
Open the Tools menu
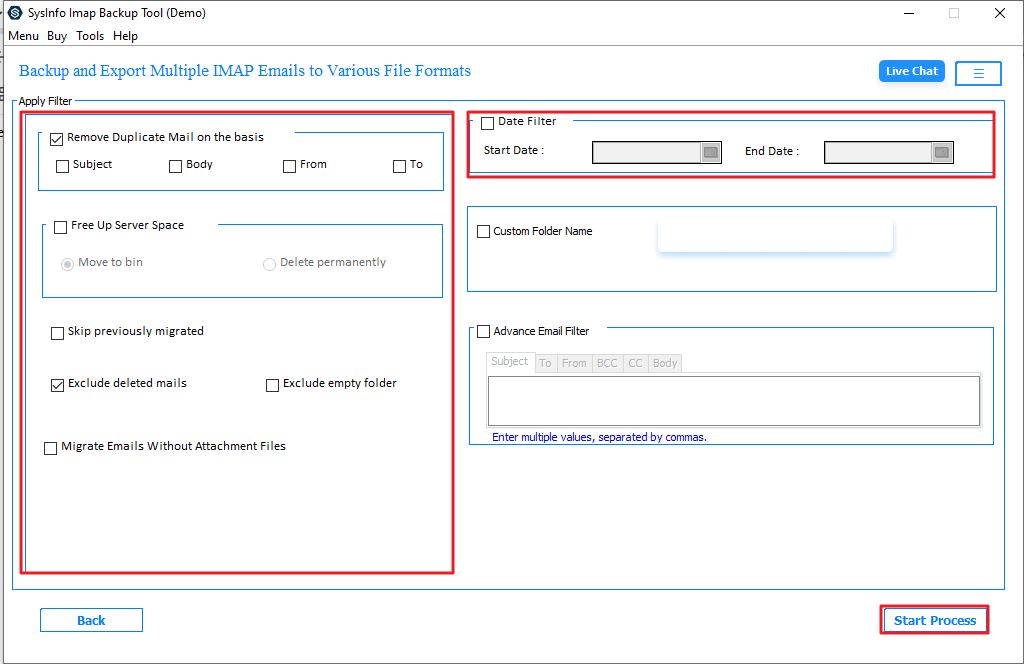pos(90,36)
